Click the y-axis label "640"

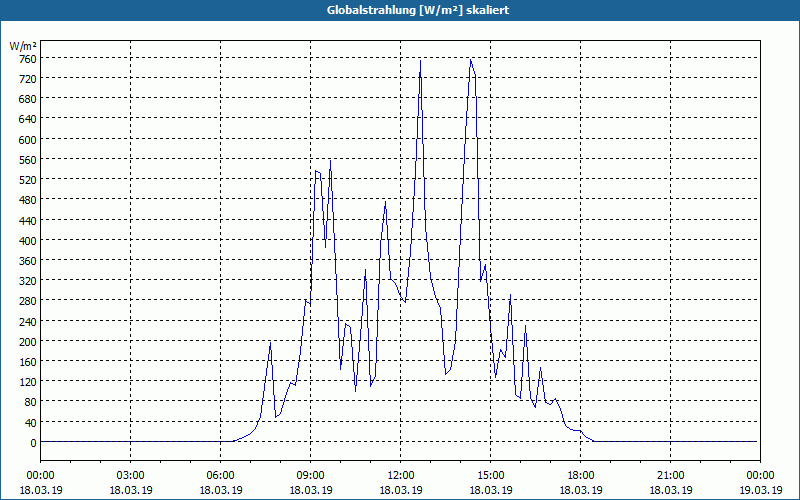click(x=28, y=119)
